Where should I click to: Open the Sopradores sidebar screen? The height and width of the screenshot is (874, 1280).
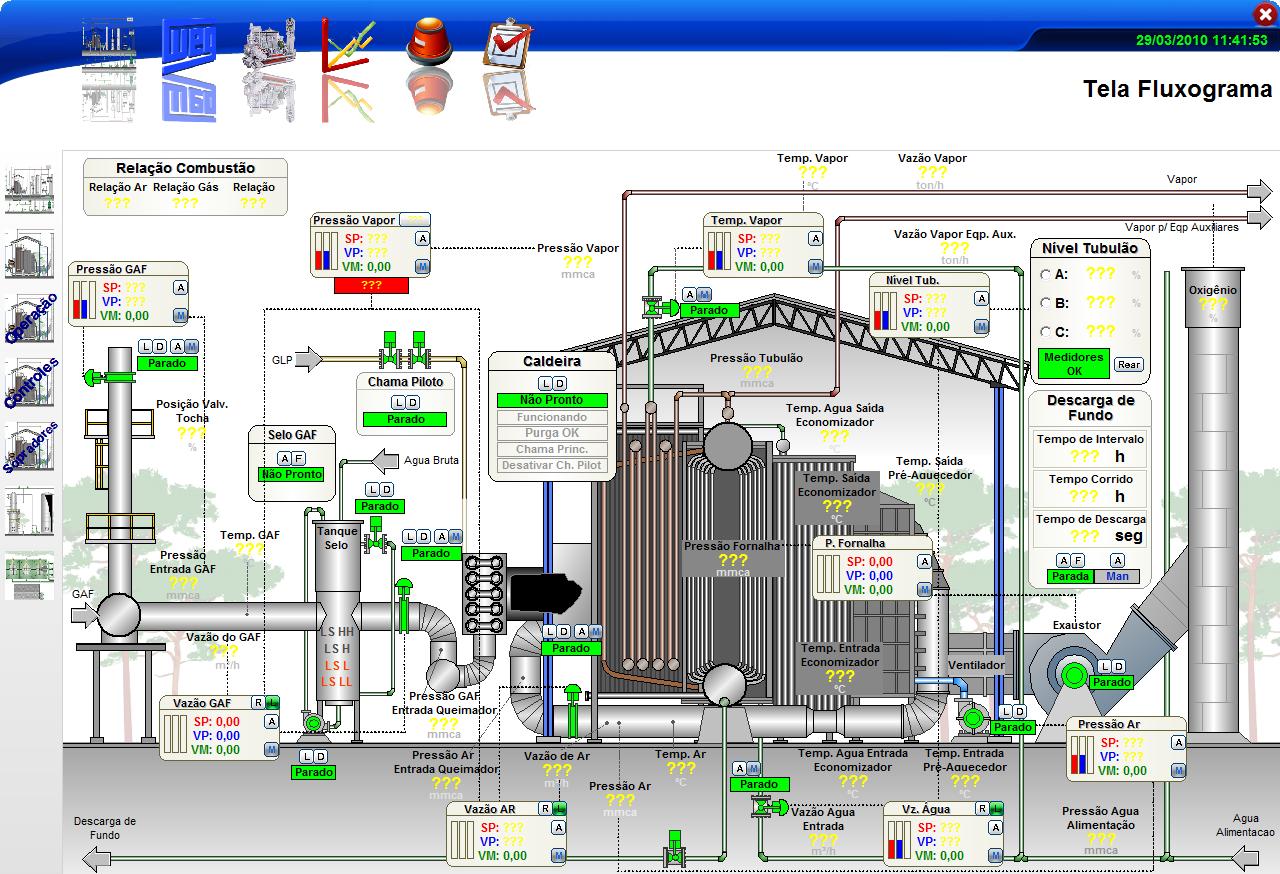tap(30, 447)
